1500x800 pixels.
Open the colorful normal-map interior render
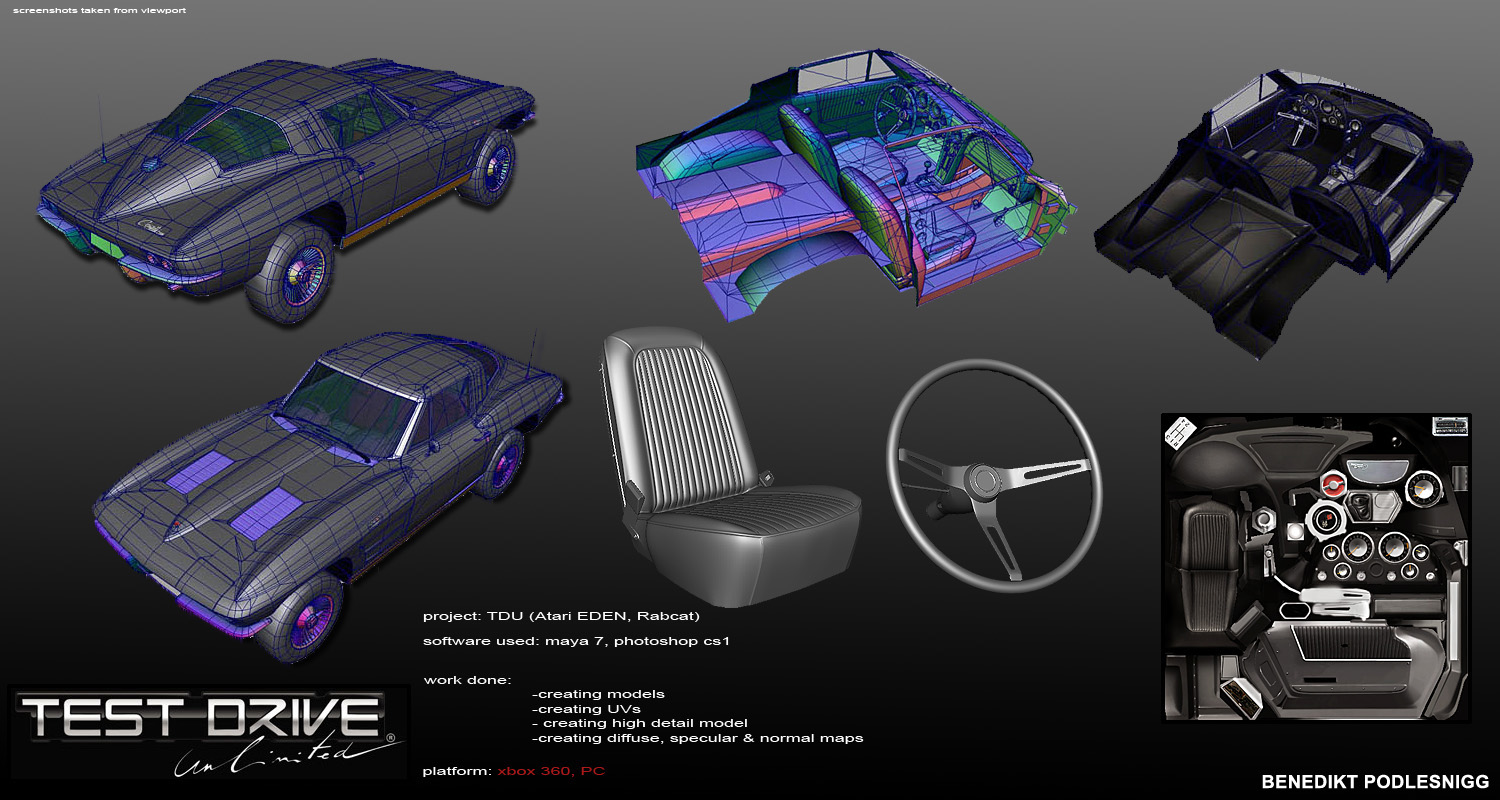860,180
